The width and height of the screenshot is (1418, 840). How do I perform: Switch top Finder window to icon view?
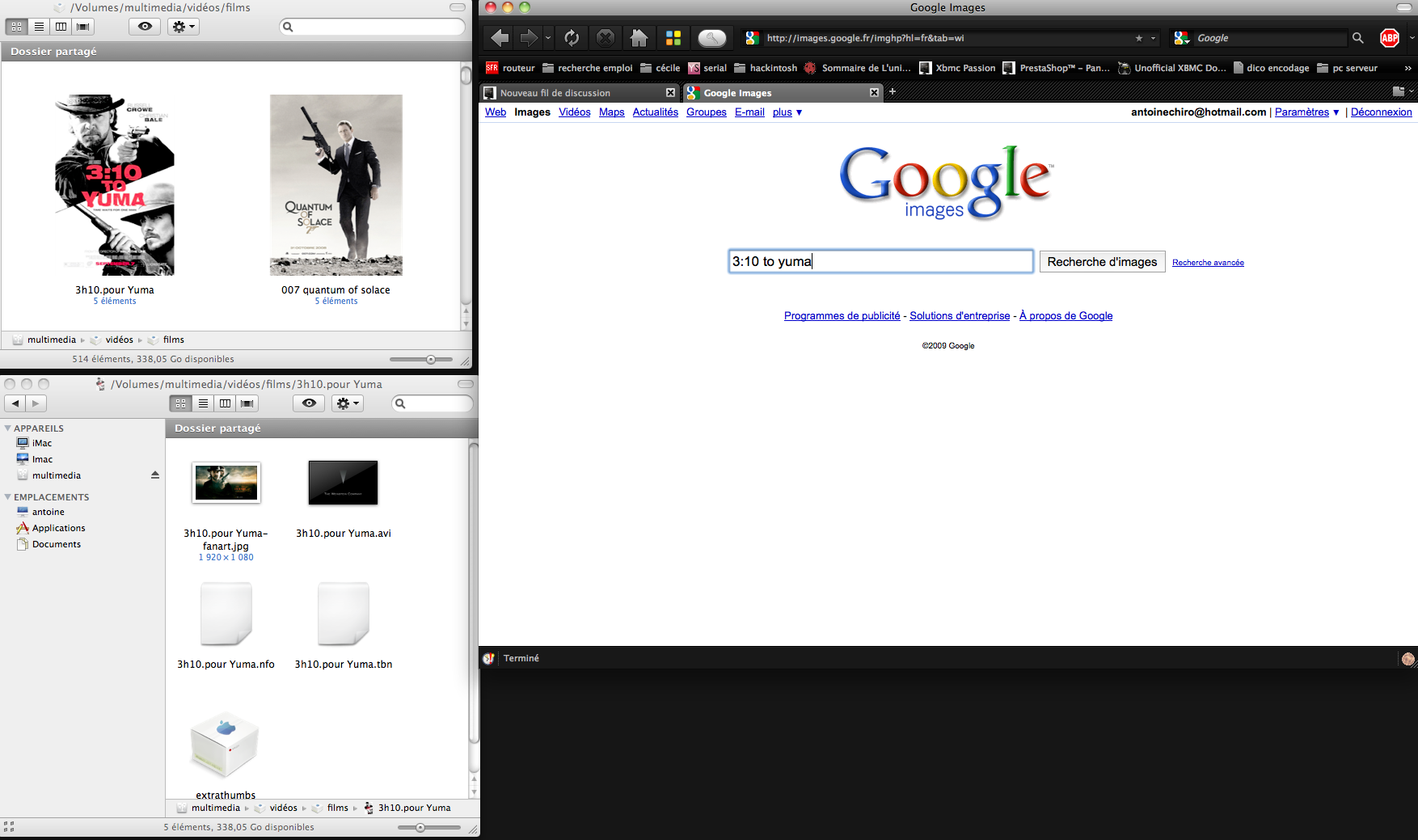tap(17, 27)
